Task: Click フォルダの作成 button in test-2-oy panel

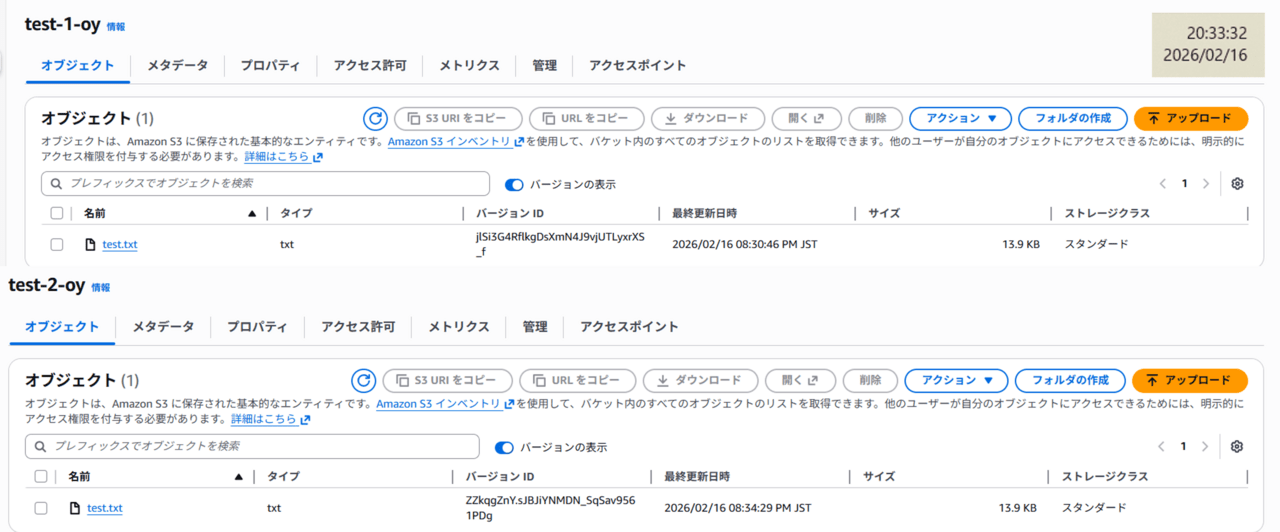Action: coord(1070,381)
